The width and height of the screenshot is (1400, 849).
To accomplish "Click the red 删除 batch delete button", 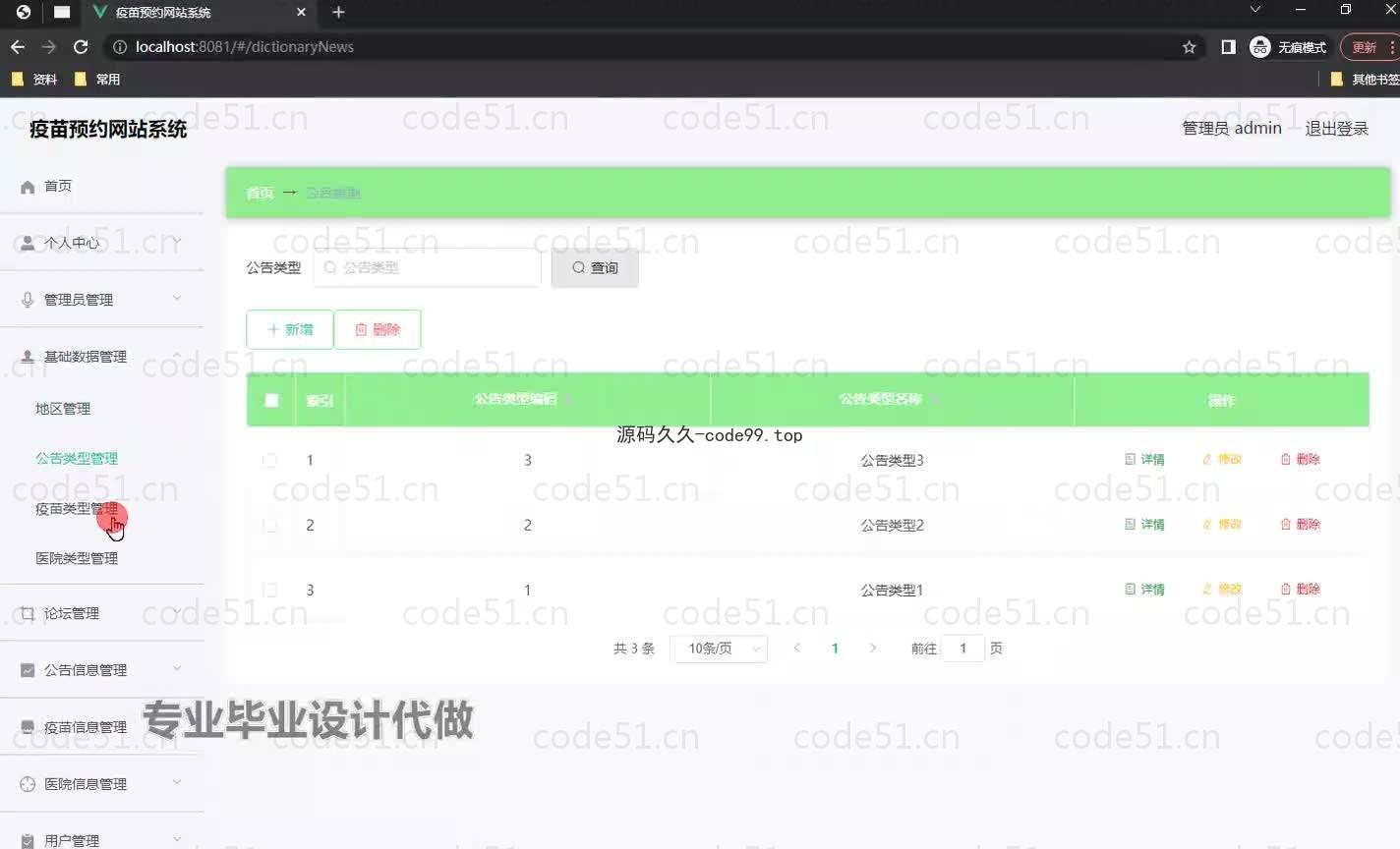I will 378,329.
